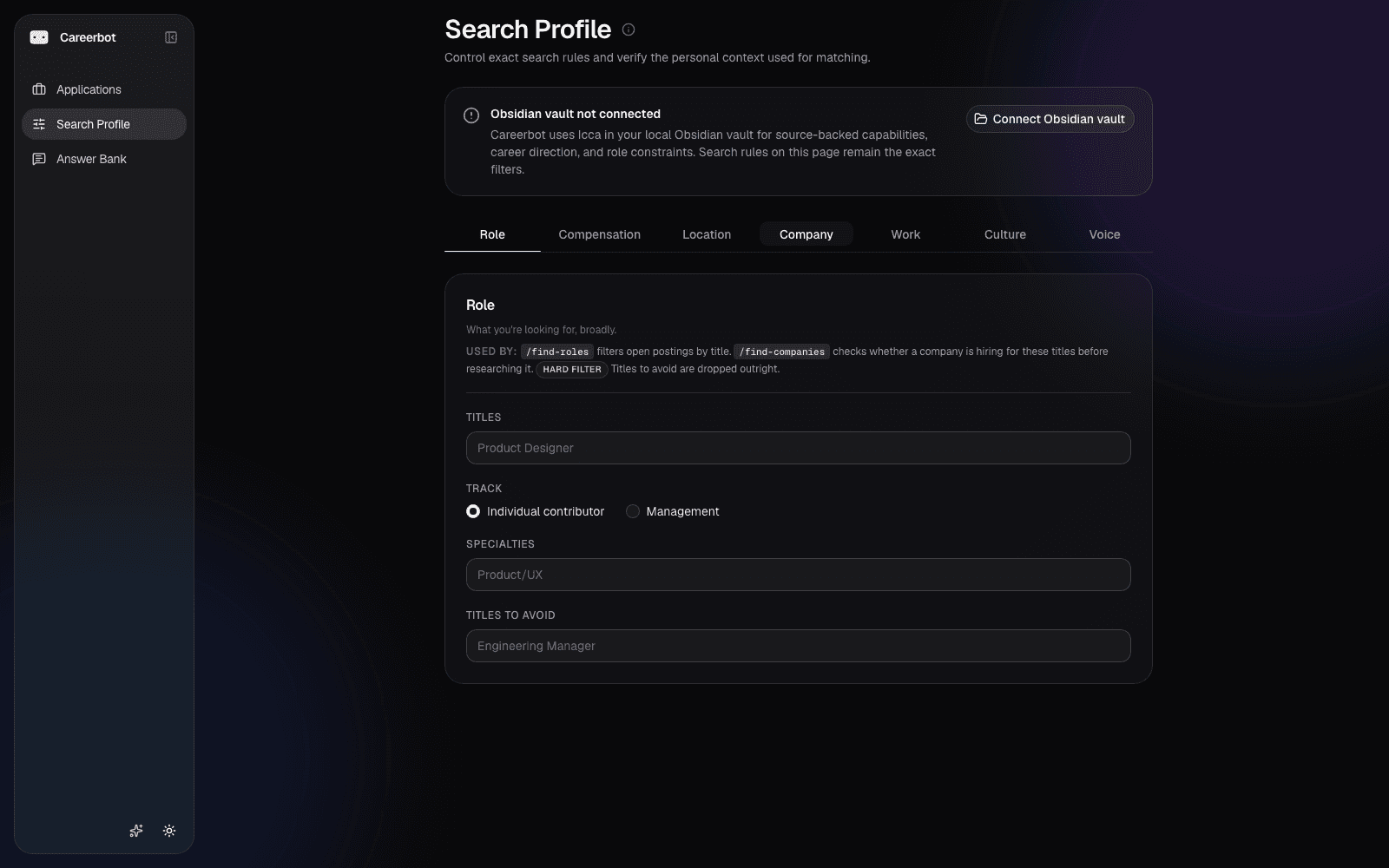Image resolution: width=1389 pixels, height=868 pixels.
Task: Switch to the Company tab
Action: click(806, 234)
